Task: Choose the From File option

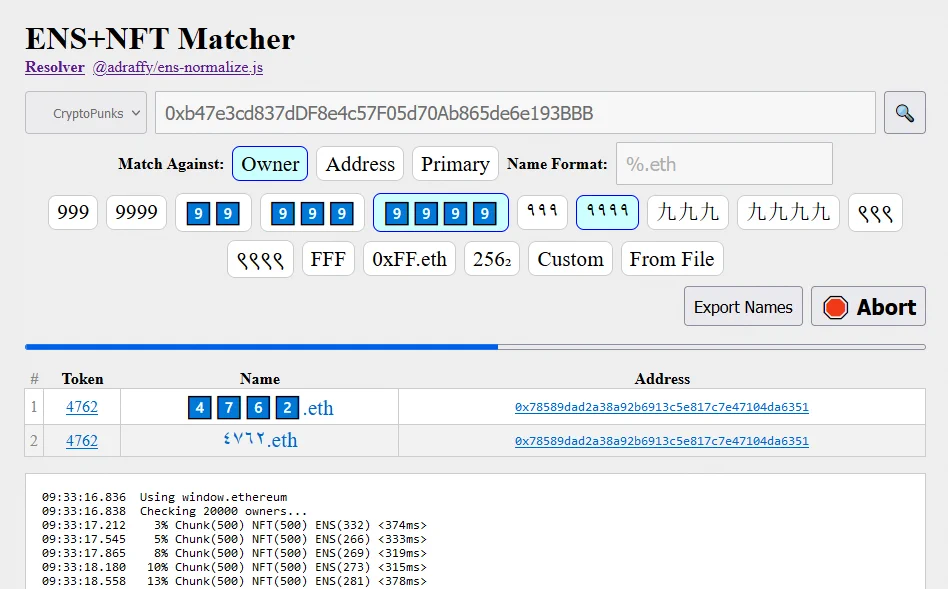Action: tap(672, 259)
